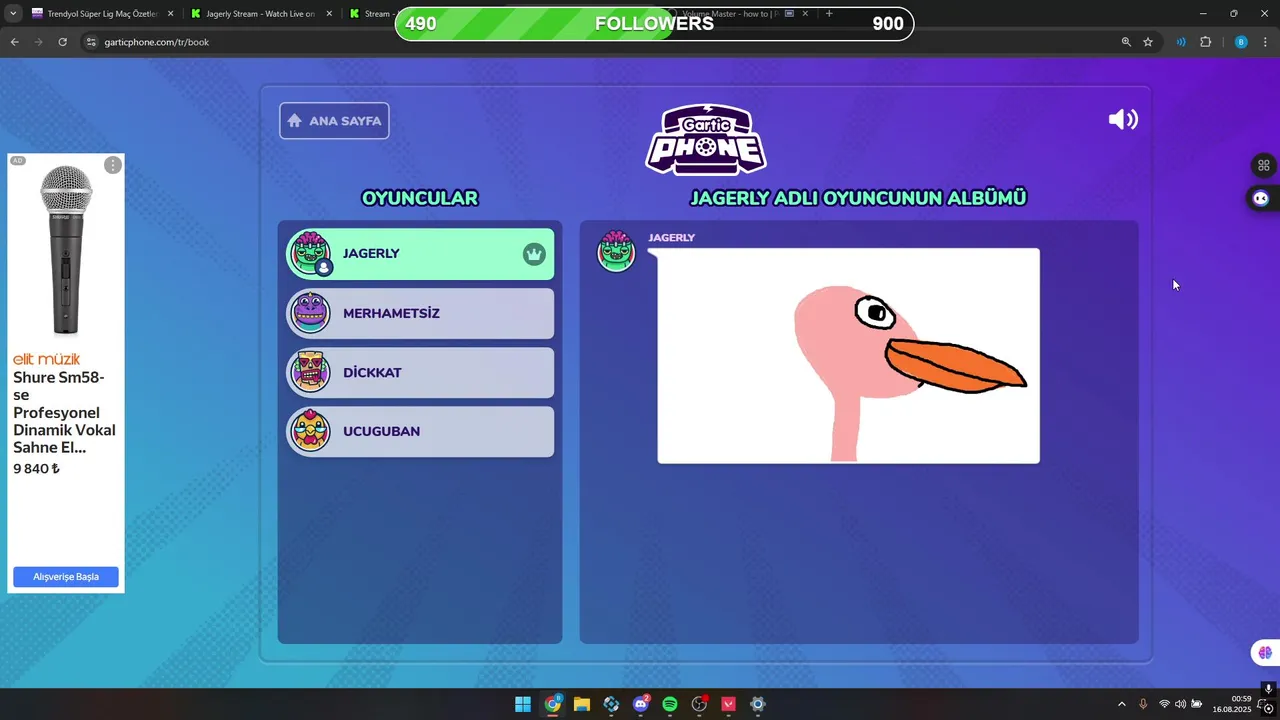Open the browser extensions puzzle icon
Image resolution: width=1280 pixels, height=720 pixels.
pyautogui.click(x=1205, y=42)
